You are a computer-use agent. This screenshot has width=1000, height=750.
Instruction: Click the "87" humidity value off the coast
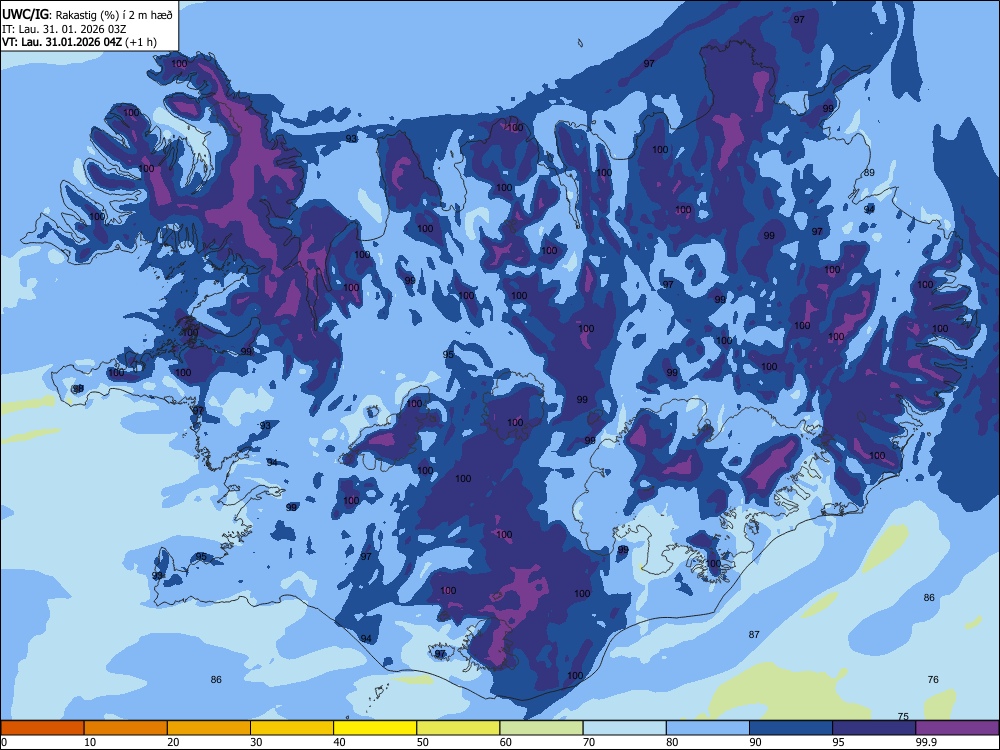[754, 634]
